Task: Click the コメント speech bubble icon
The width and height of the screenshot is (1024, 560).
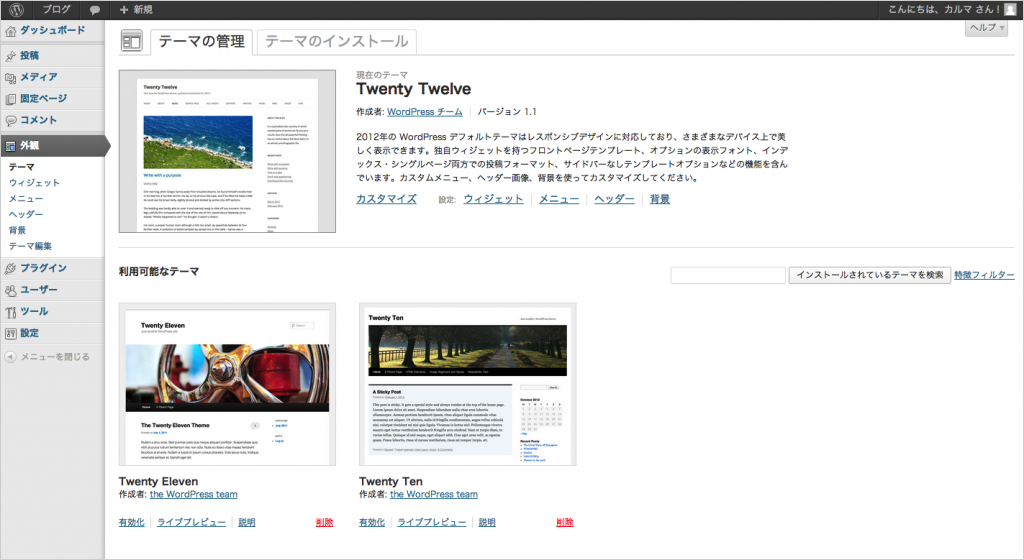Action: coord(10,121)
